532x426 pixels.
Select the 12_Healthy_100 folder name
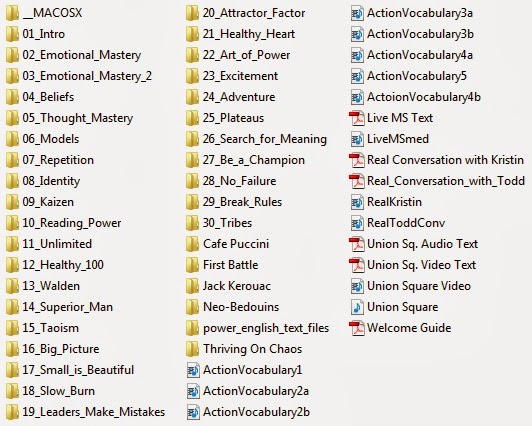tap(63, 265)
